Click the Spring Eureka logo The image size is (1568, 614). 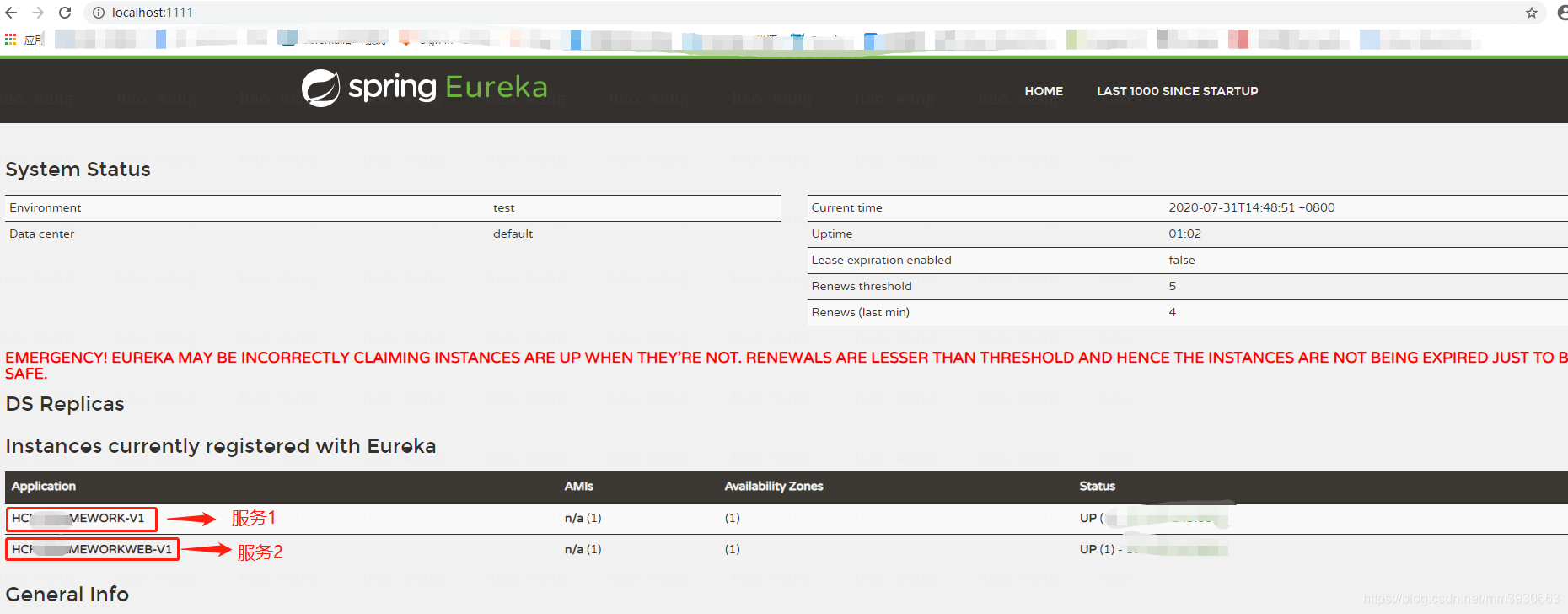pos(425,88)
